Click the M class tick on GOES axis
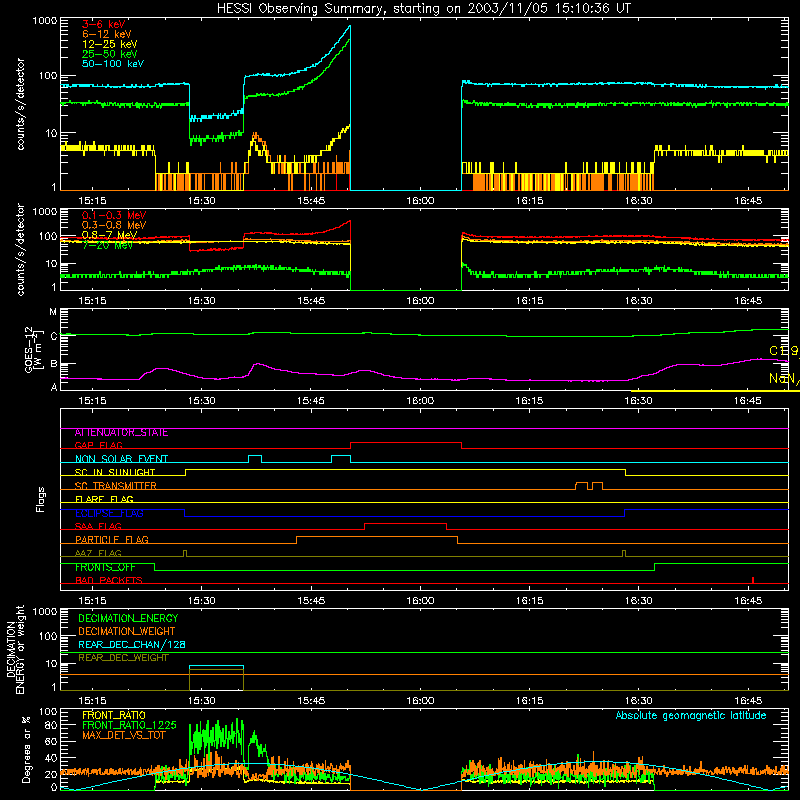Viewport: 800px width, 800px height. pyautogui.click(x=53, y=312)
